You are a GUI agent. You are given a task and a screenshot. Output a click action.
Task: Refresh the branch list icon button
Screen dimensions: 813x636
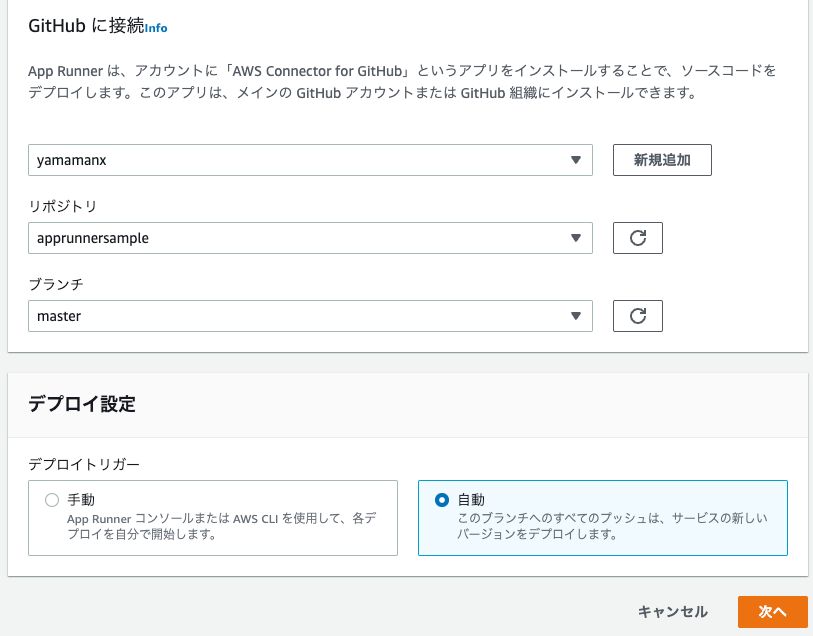point(638,316)
